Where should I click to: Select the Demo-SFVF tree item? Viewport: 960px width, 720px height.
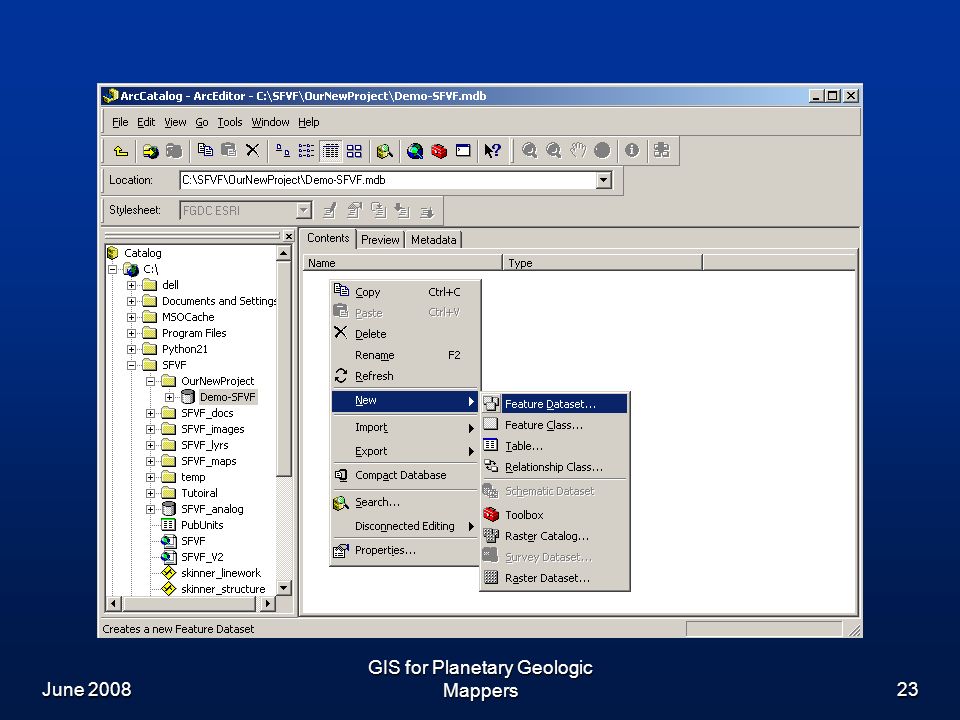pos(227,397)
